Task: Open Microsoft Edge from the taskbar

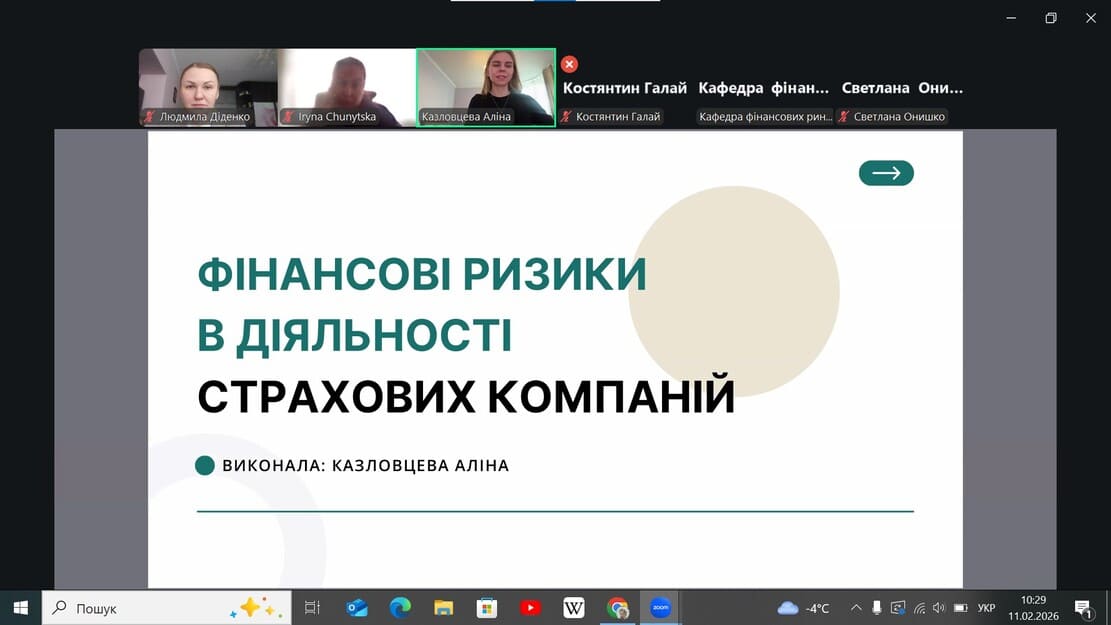Action: click(x=400, y=607)
